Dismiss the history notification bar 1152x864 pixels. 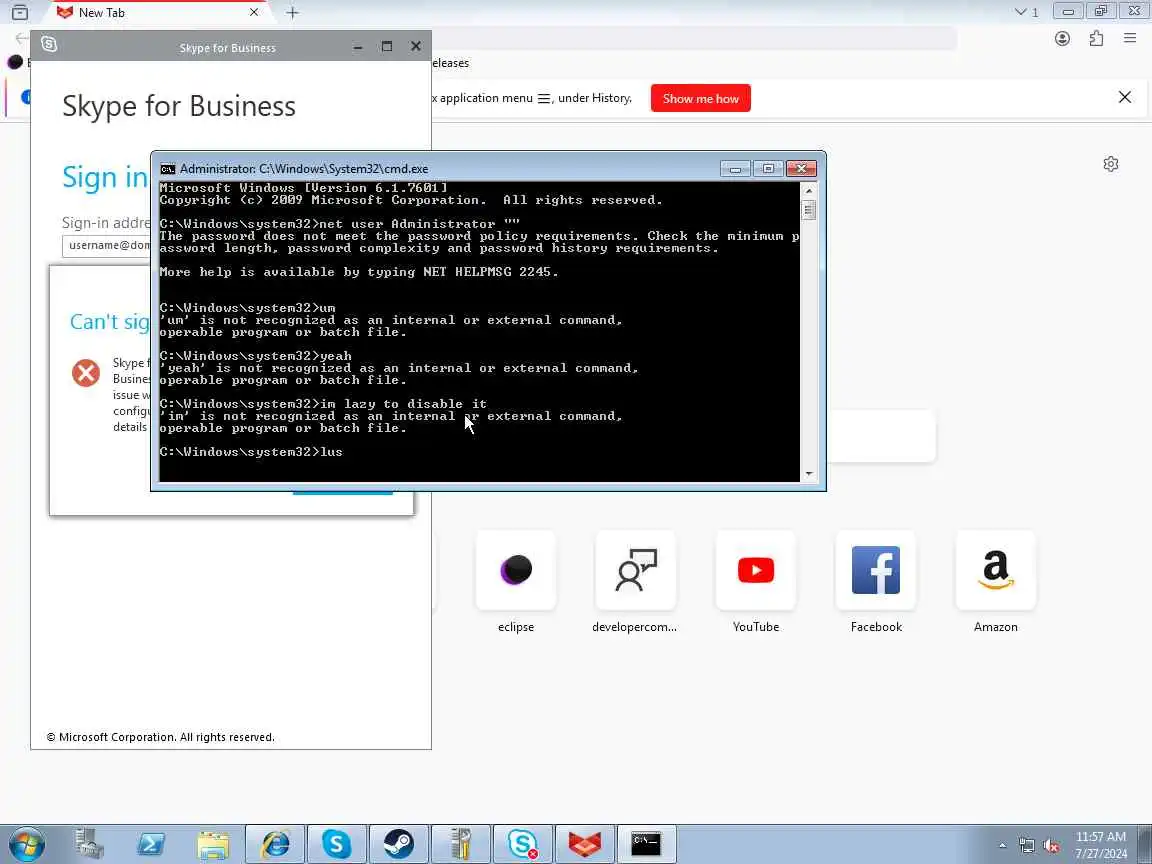[x=1124, y=97]
